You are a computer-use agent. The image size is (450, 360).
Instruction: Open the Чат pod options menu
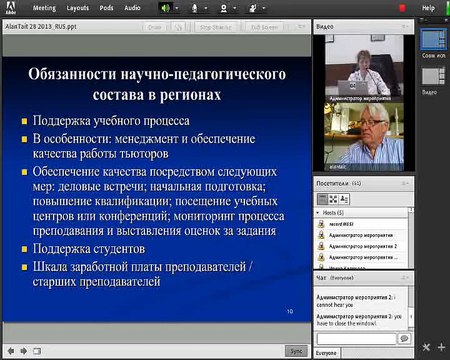405,278
